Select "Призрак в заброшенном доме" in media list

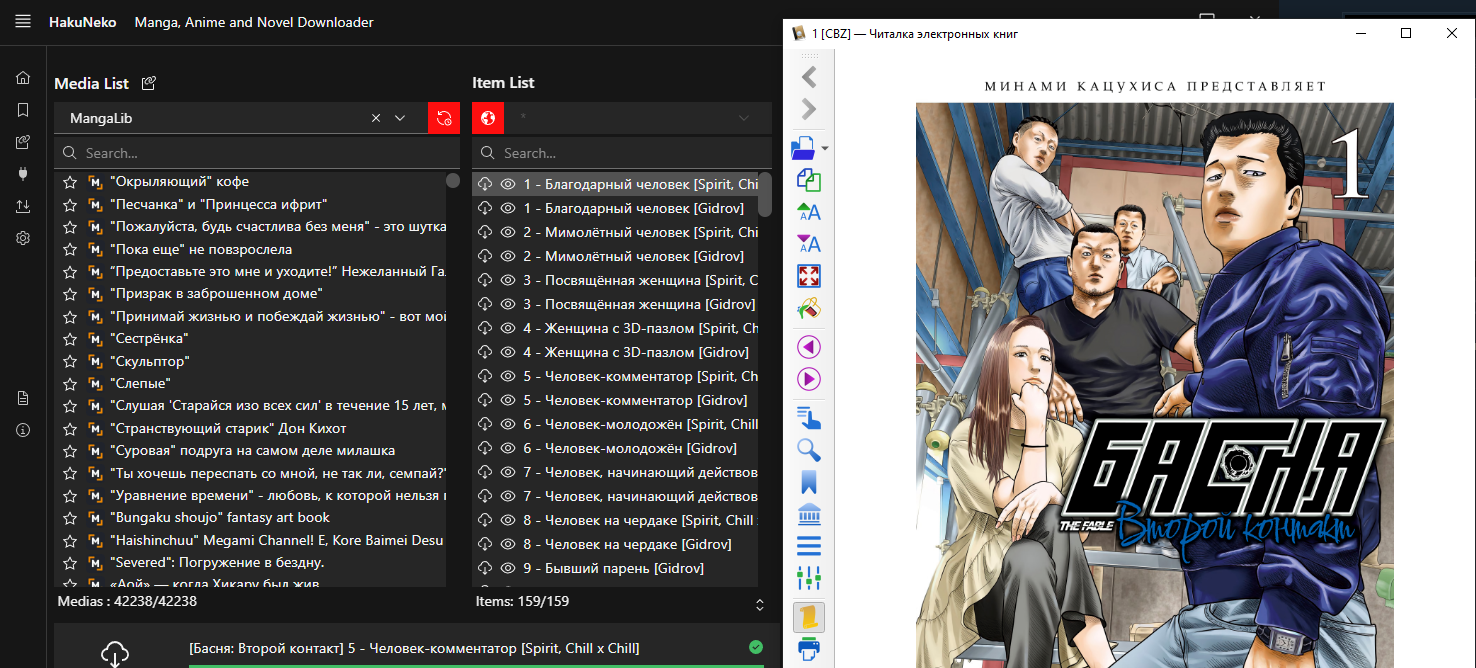216,294
